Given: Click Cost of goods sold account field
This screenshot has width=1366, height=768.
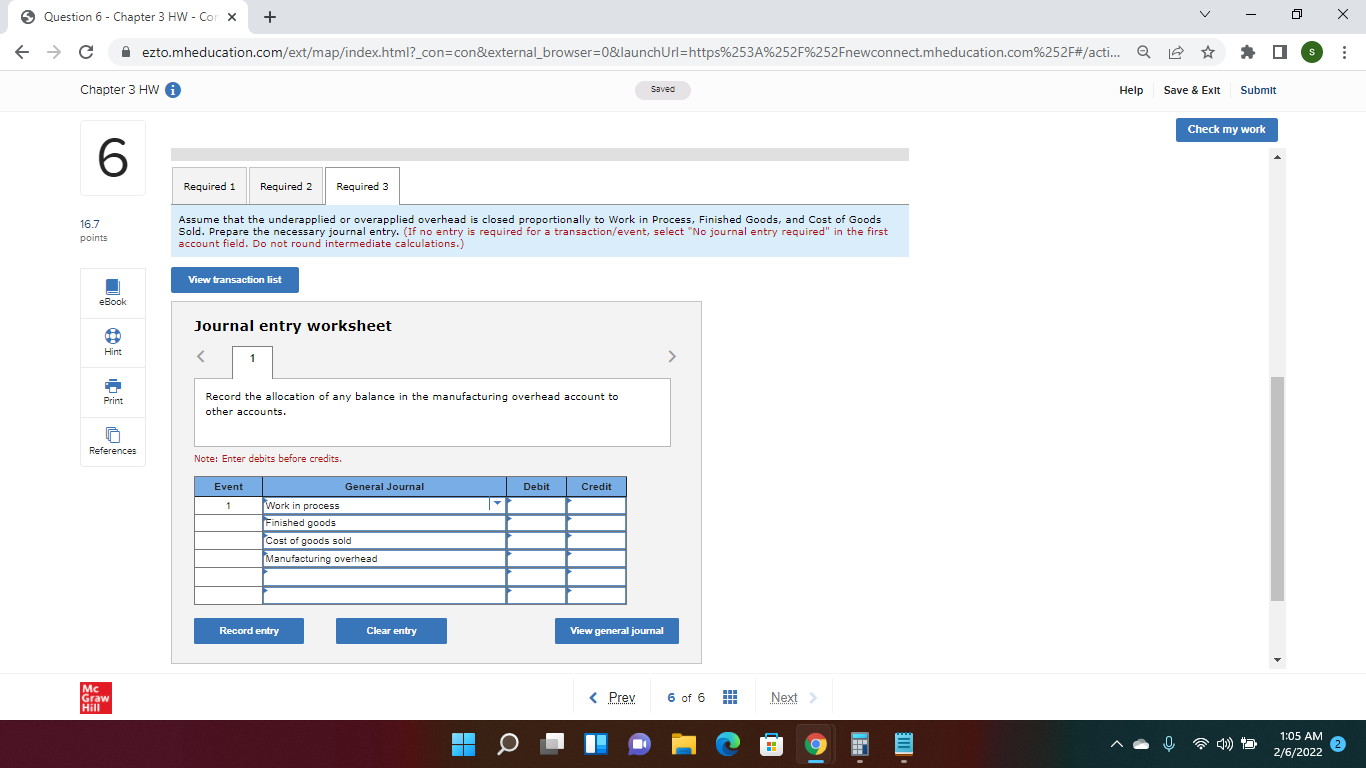Looking at the screenshot, I should click(x=384, y=540).
